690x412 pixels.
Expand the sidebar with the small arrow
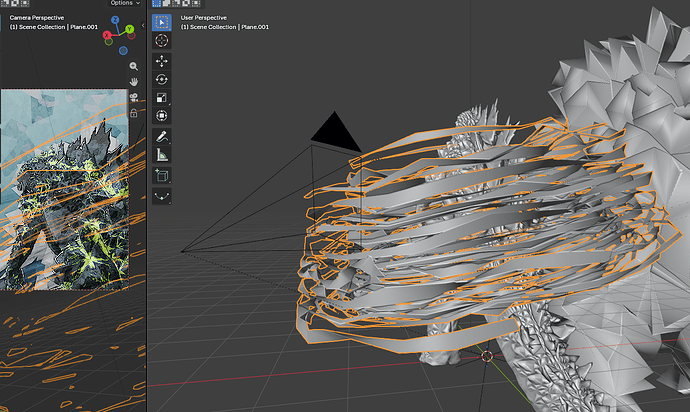point(143,26)
